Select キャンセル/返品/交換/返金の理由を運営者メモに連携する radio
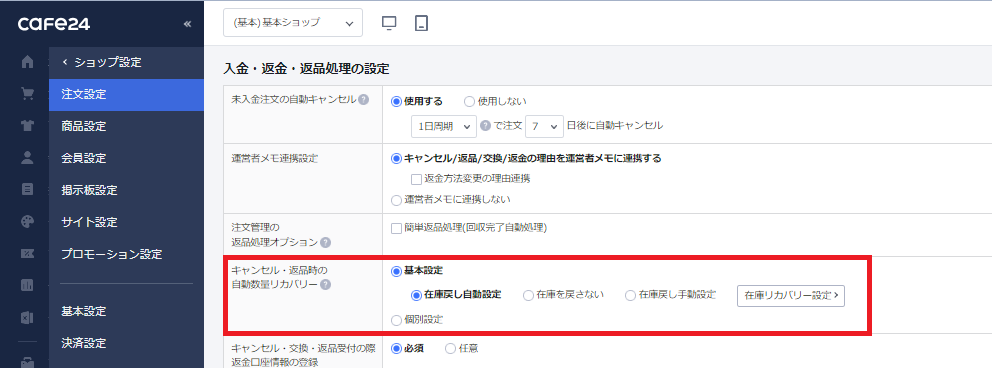Image resolution: width=992 pixels, height=368 pixels. pyautogui.click(x=397, y=159)
